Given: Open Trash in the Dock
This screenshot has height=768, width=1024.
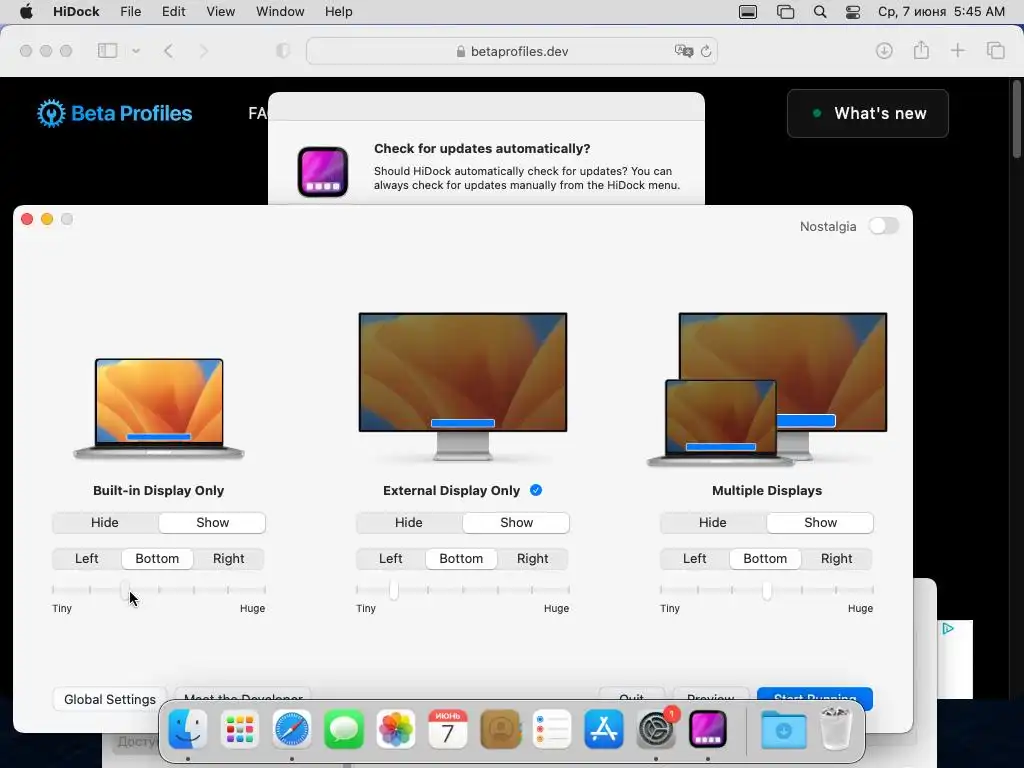Looking at the screenshot, I should 836,729.
